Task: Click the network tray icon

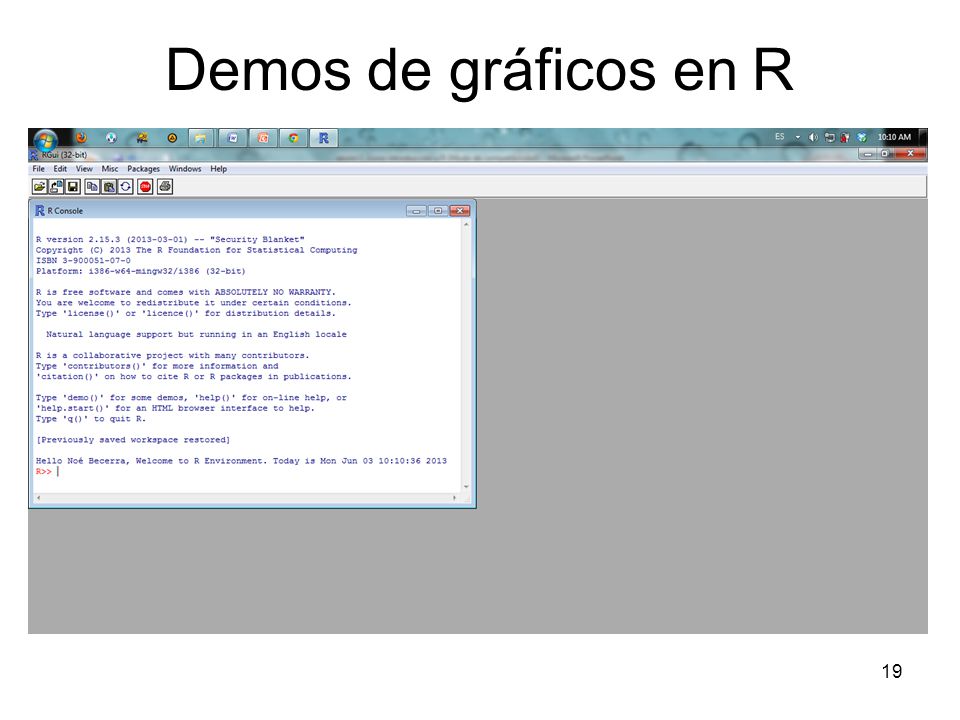Action: 830,137
